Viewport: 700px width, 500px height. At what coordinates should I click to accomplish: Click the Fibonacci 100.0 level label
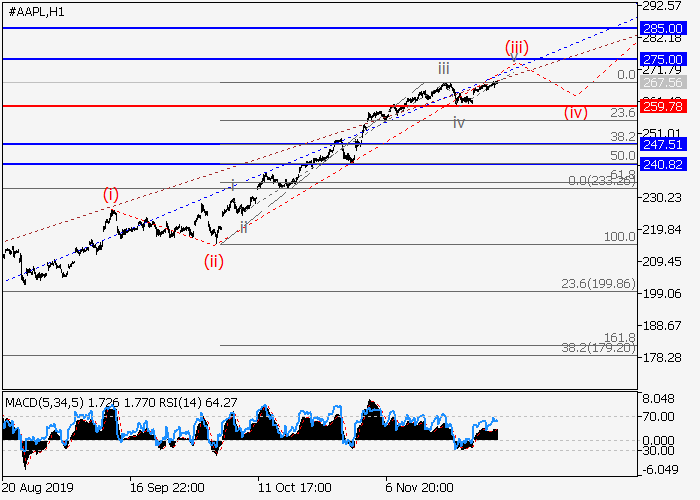click(620, 237)
